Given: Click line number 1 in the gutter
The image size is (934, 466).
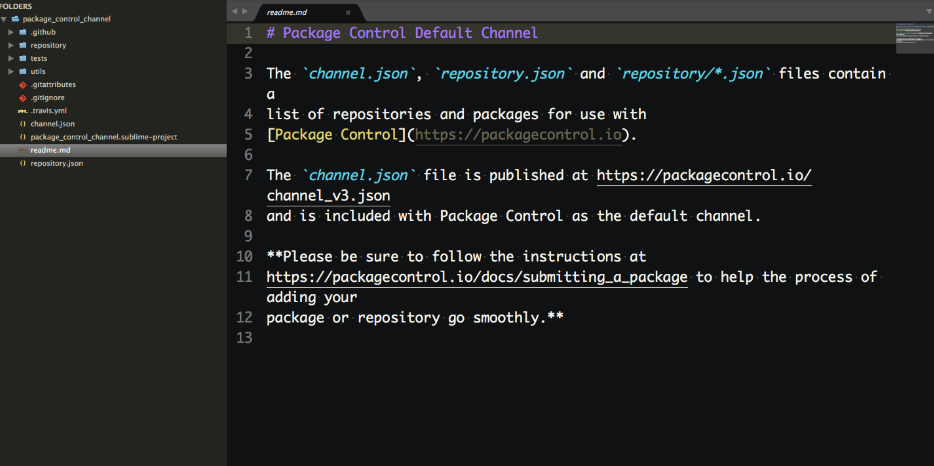Looking at the screenshot, I should pyautogui.click(x=248, y=33).
